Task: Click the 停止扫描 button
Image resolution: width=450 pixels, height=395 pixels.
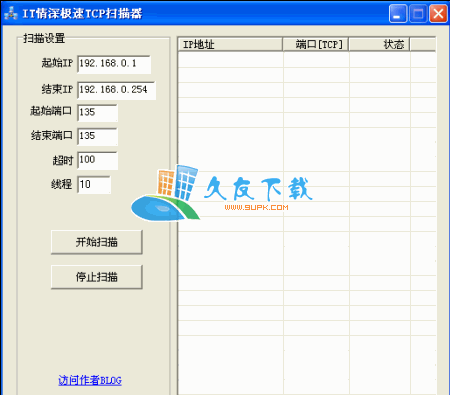Action: tap(97, 277)
